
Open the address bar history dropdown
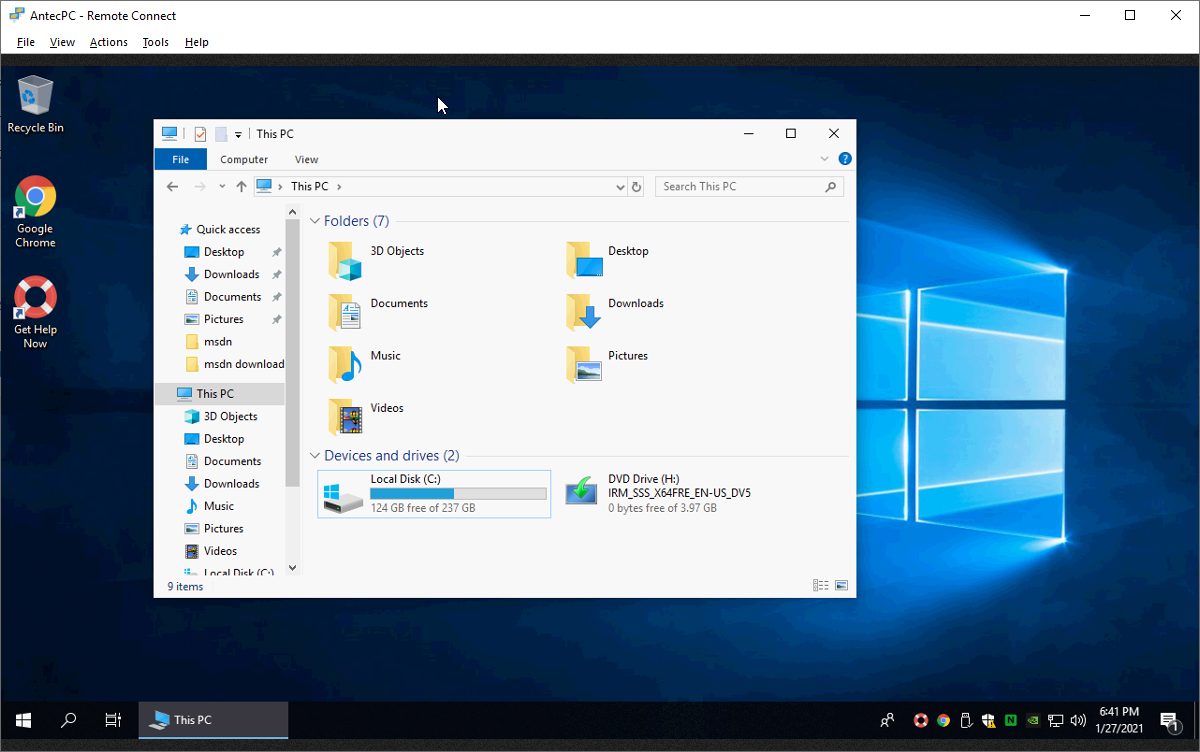[620, 186]
